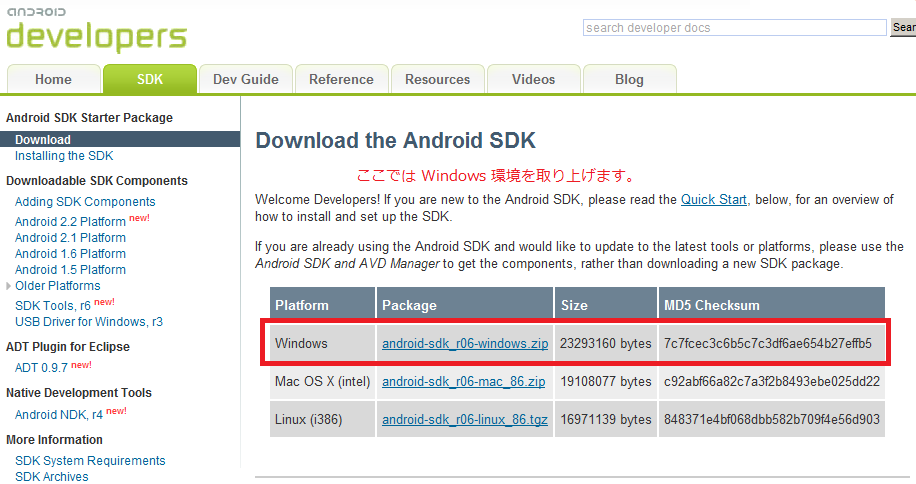Open the Older Platforms link

click(x=57, y=286)
